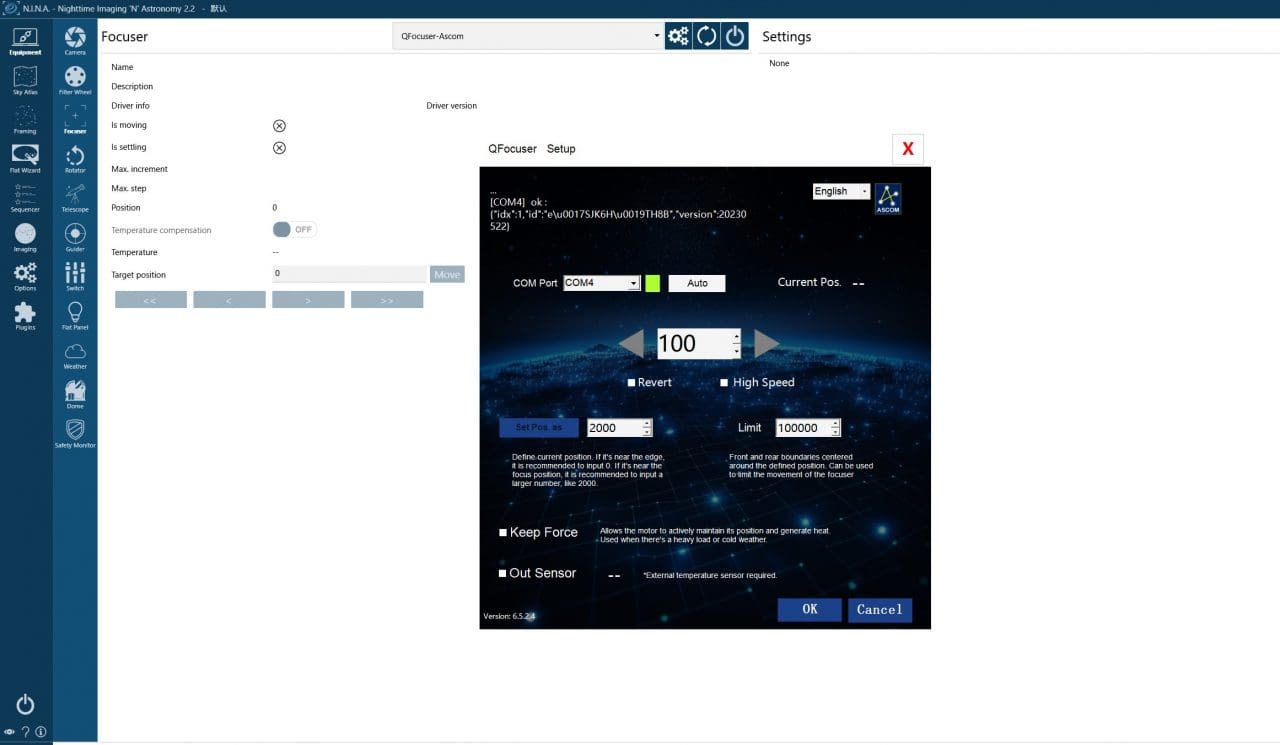Click the << large step inward button
Screen dimensions: 1280x745
pyautogui.click(x=151, y=299)
